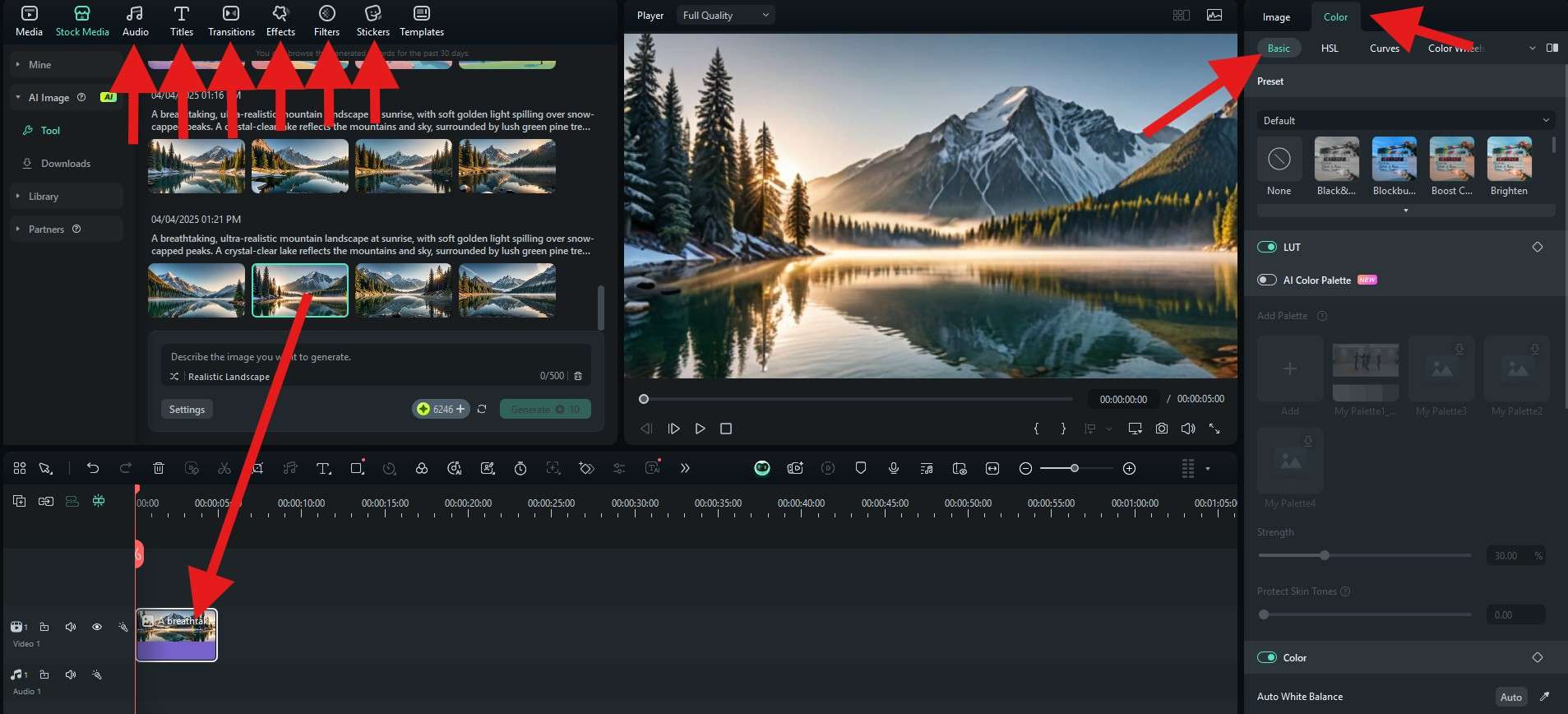
Task: Click the Generate button
Action: point(545,409)
